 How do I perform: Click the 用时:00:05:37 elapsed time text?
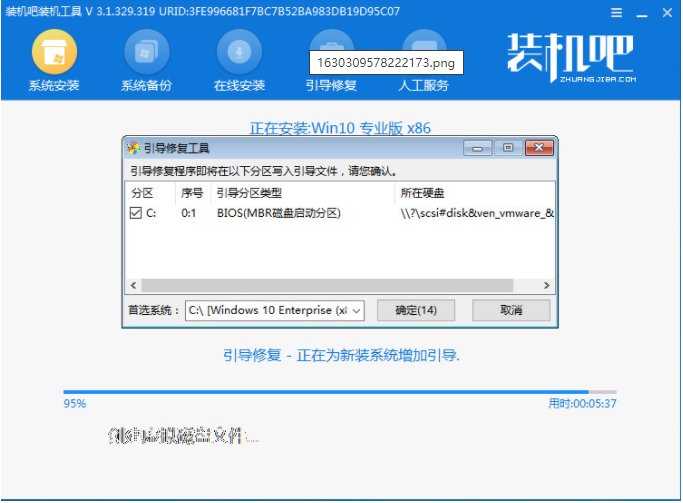click(x=582, y=404)
